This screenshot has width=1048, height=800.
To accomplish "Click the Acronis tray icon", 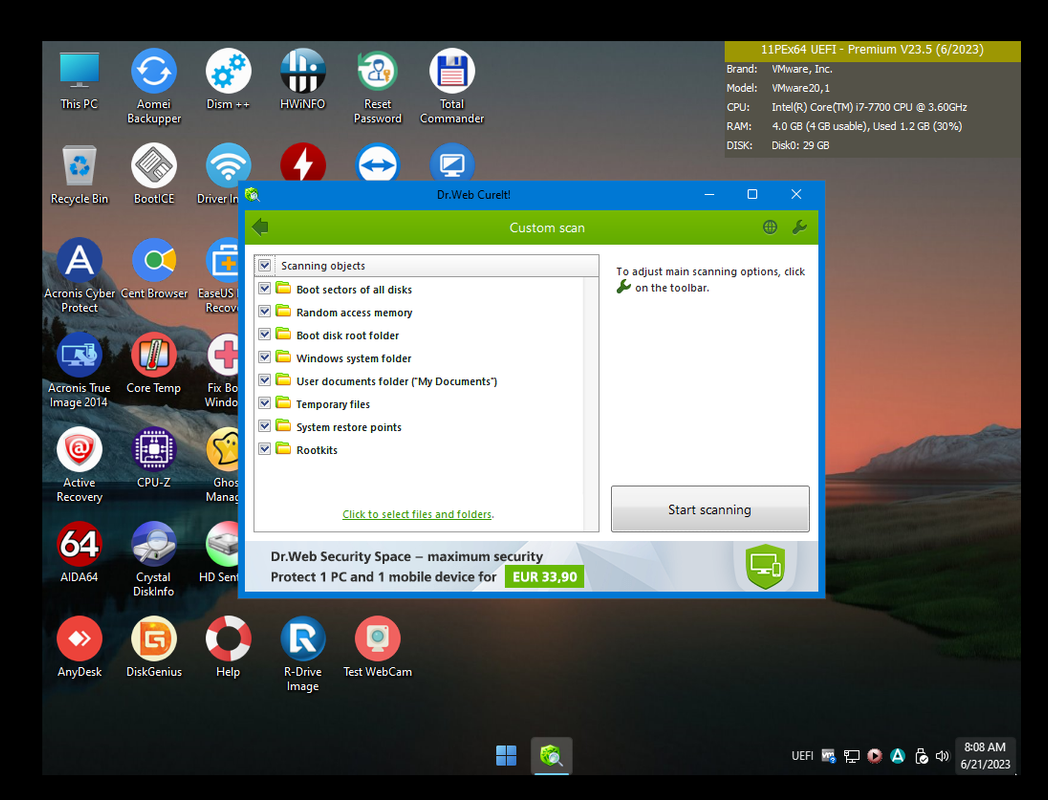I will click(898, 756).
